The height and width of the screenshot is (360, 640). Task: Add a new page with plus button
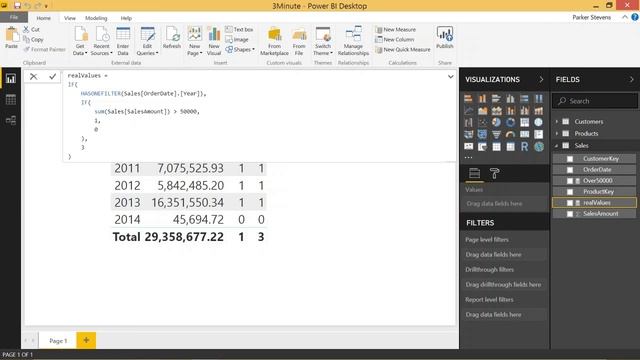(x=86, y=340)
